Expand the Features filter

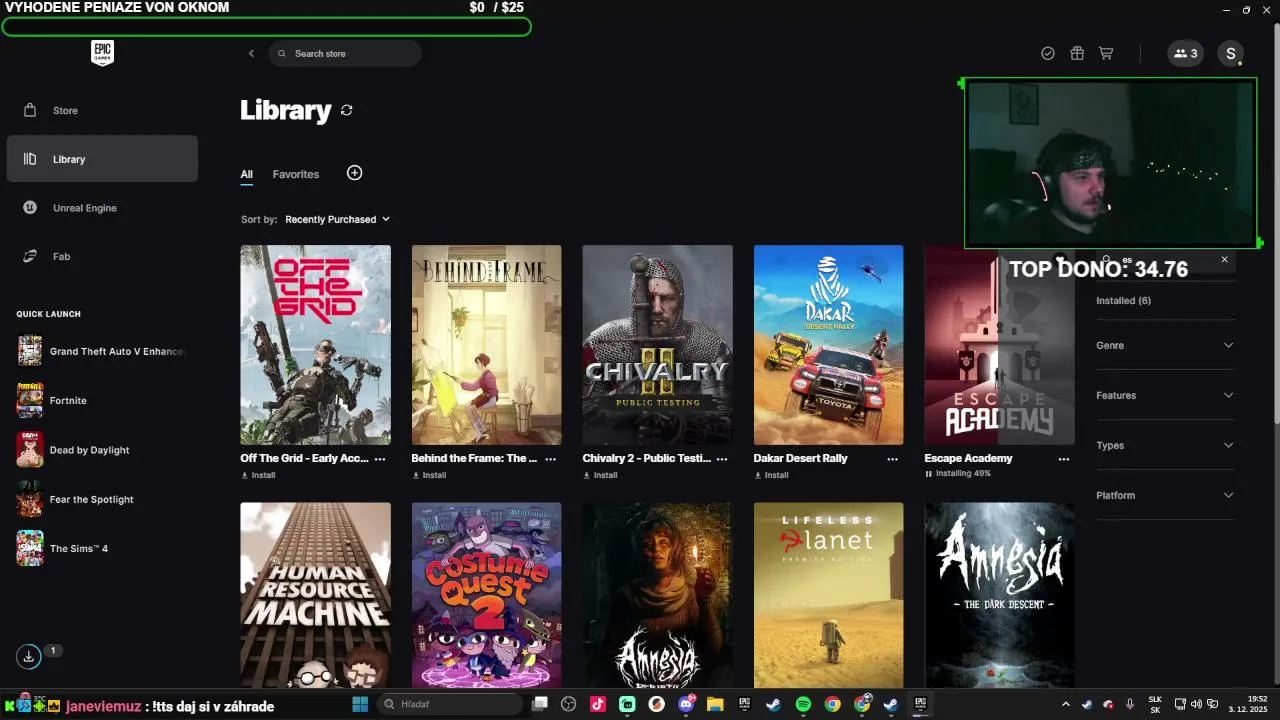(1165, 395)
